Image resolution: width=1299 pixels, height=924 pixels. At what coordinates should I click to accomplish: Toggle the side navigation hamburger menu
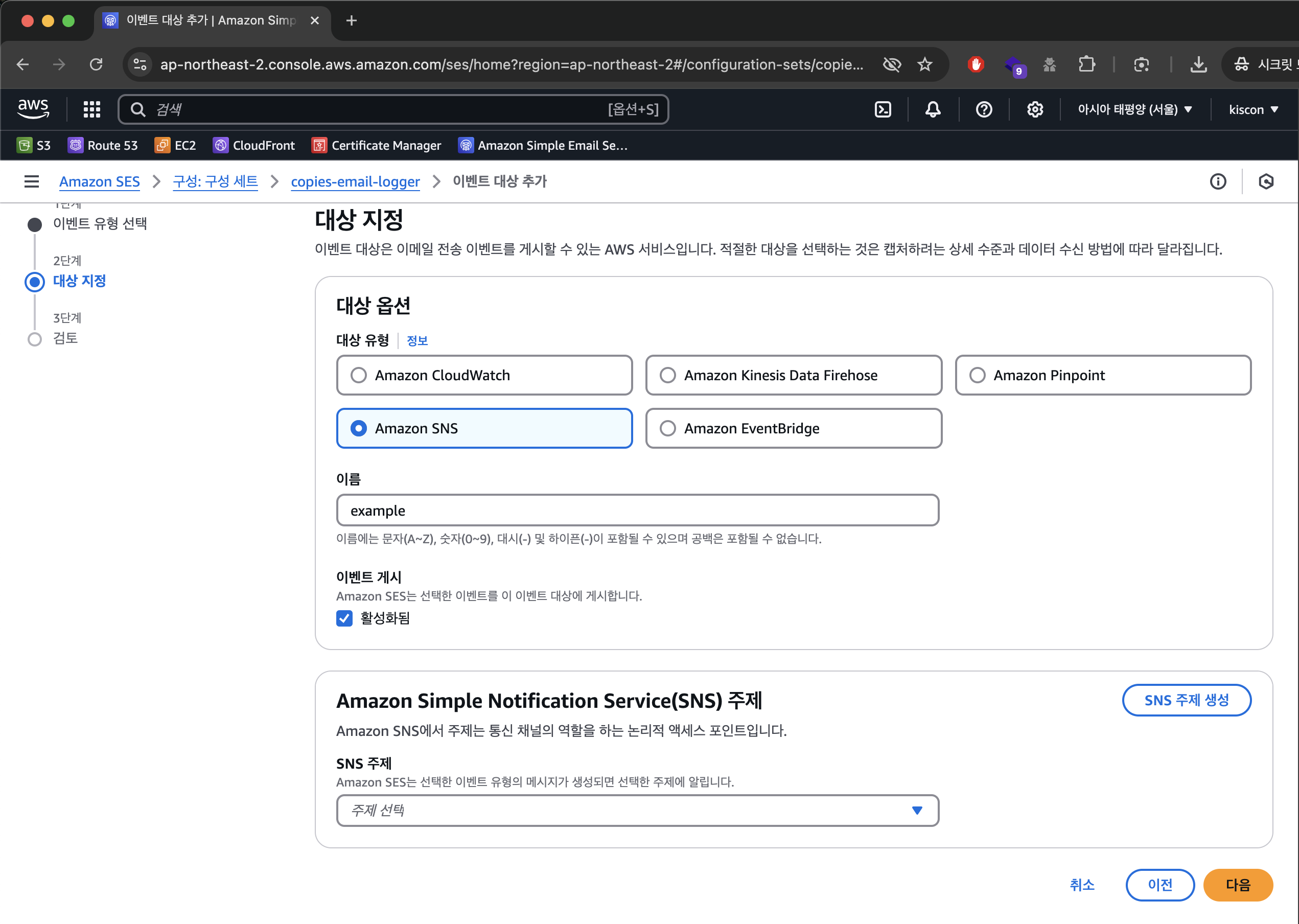(x=32, y=181)
